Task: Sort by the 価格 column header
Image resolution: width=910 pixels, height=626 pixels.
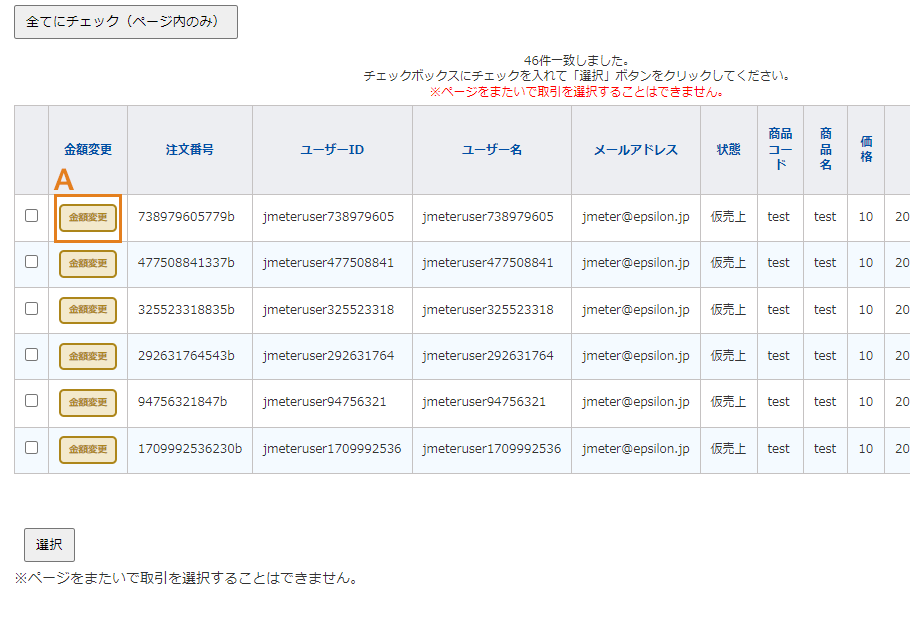Action: (866, 149)
